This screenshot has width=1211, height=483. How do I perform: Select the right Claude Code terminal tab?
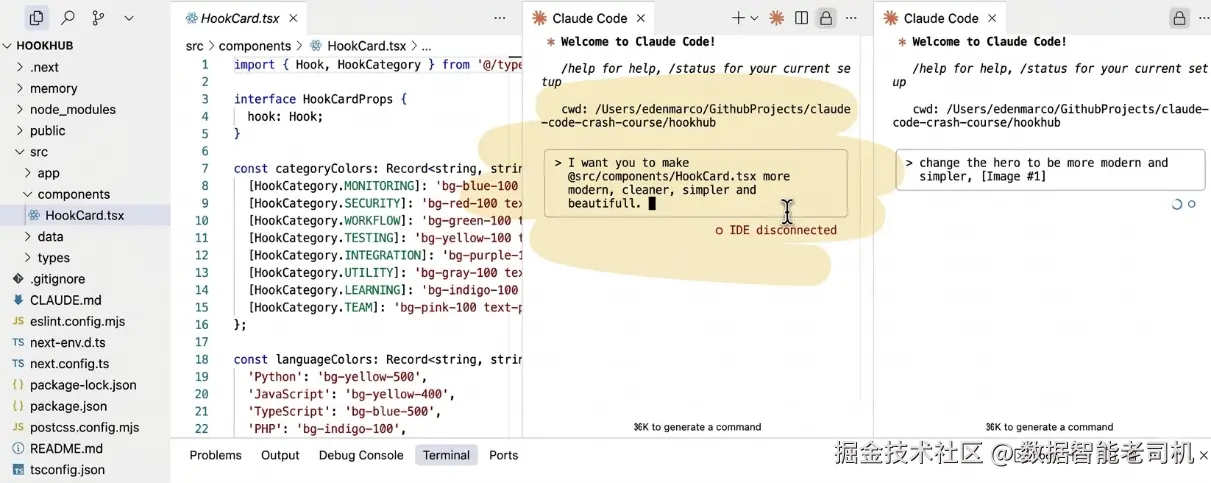click(x=941, y=18)
